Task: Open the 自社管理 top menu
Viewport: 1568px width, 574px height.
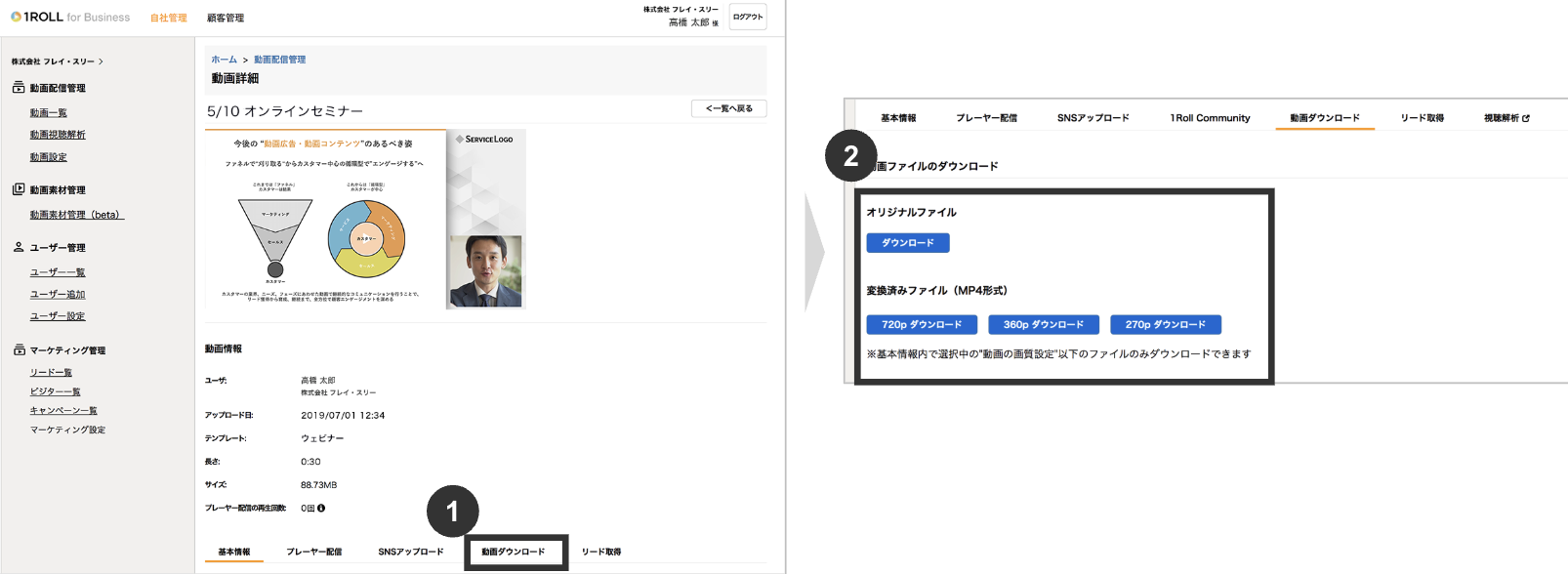Action: [168, 18]
